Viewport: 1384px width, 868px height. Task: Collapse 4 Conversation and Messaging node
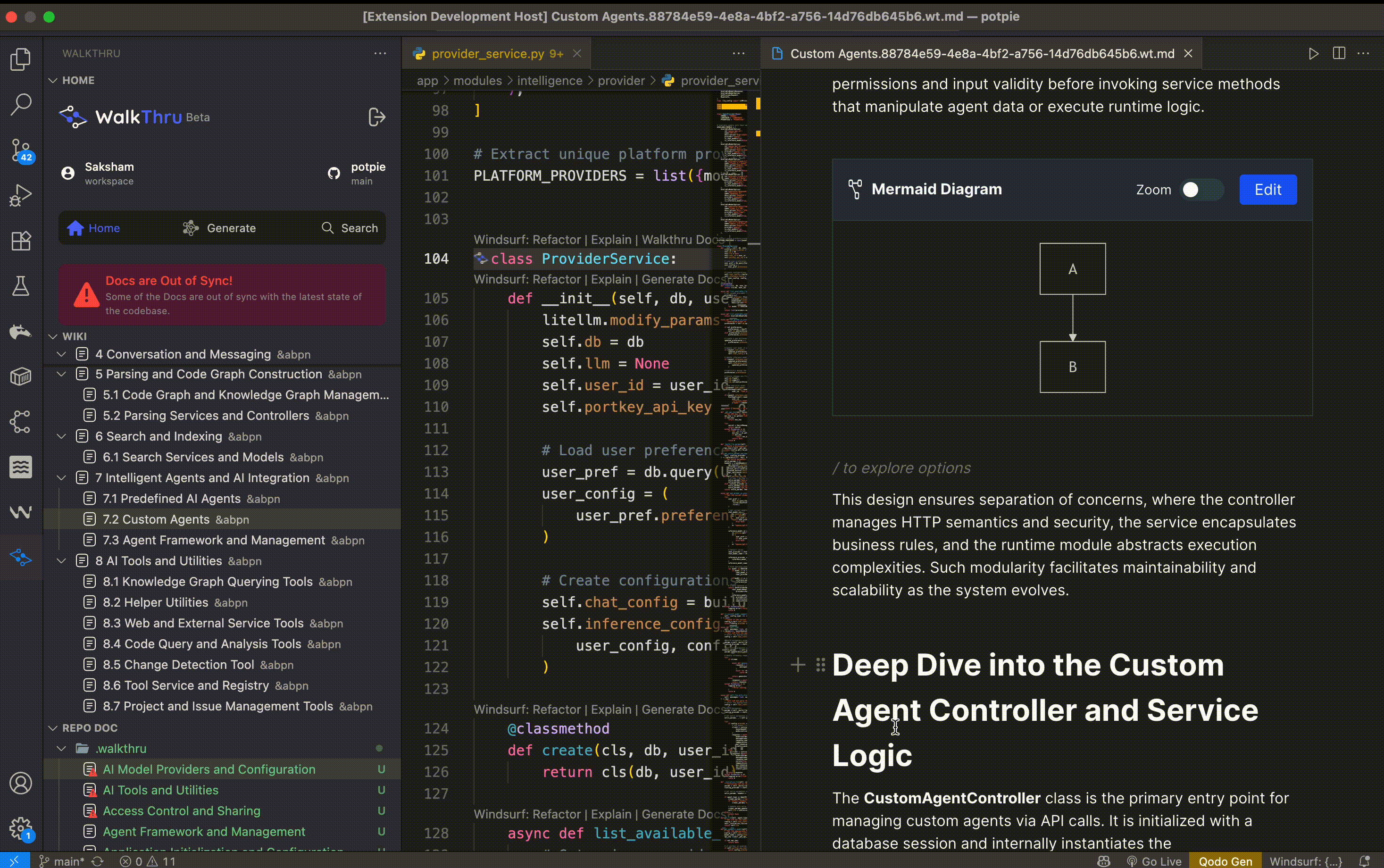click(61, 354)
